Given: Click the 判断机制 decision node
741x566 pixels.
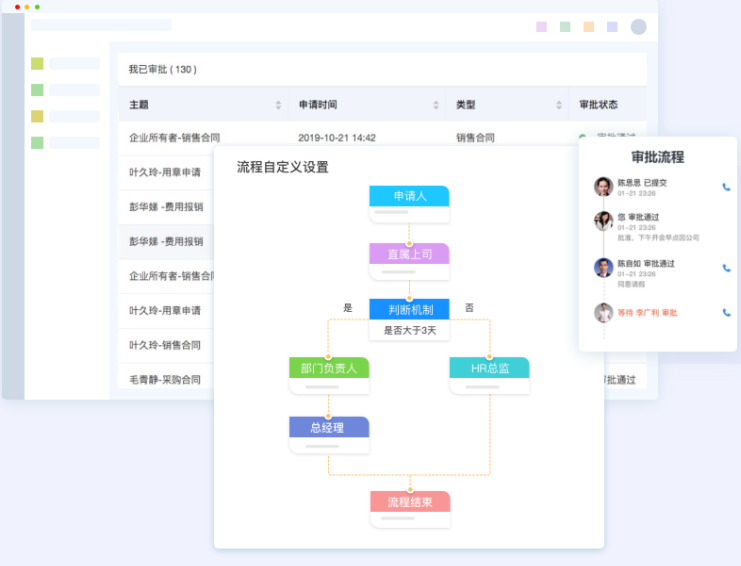Looking at the screenshot, I should tap(409, 310).
